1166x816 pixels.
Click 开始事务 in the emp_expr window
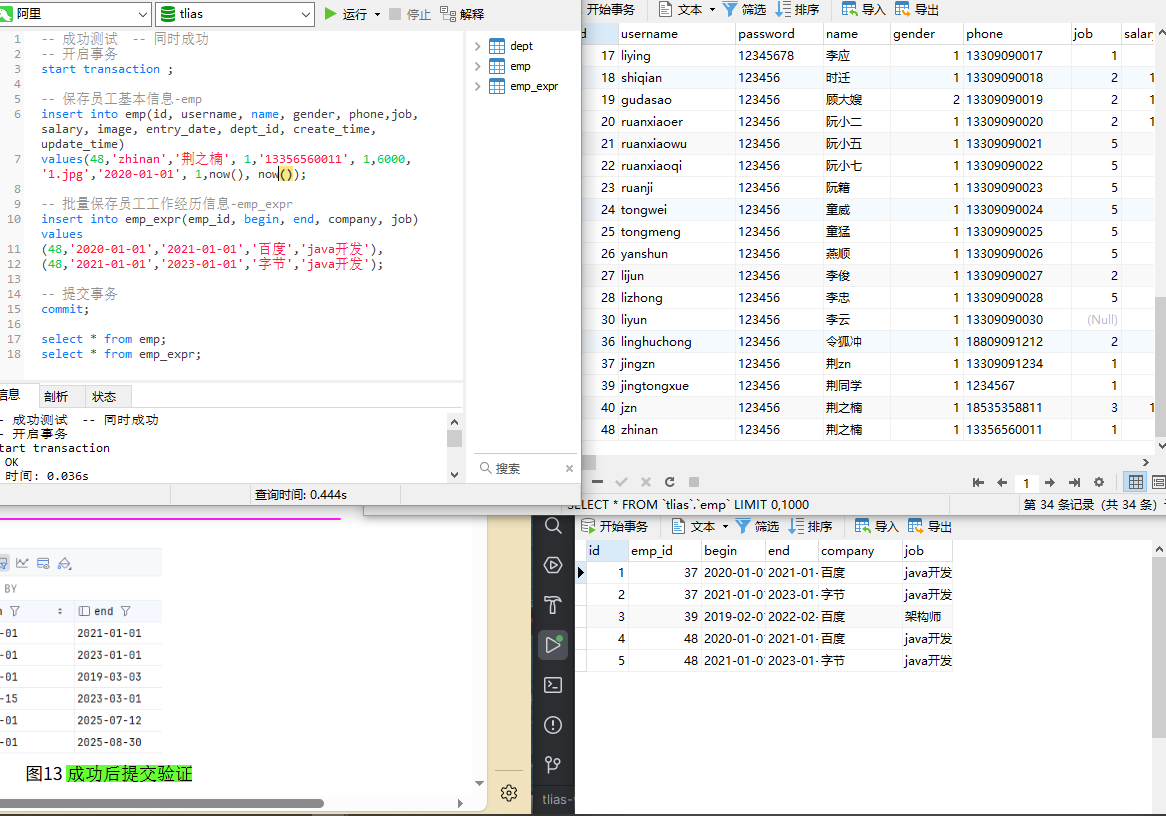[614, 527]
